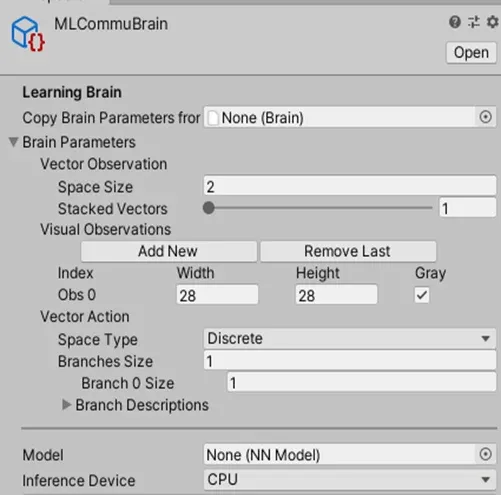The image size is (501, 495).
Task: Open the help reference question mark icon
Action: click(x=455, y=22)
